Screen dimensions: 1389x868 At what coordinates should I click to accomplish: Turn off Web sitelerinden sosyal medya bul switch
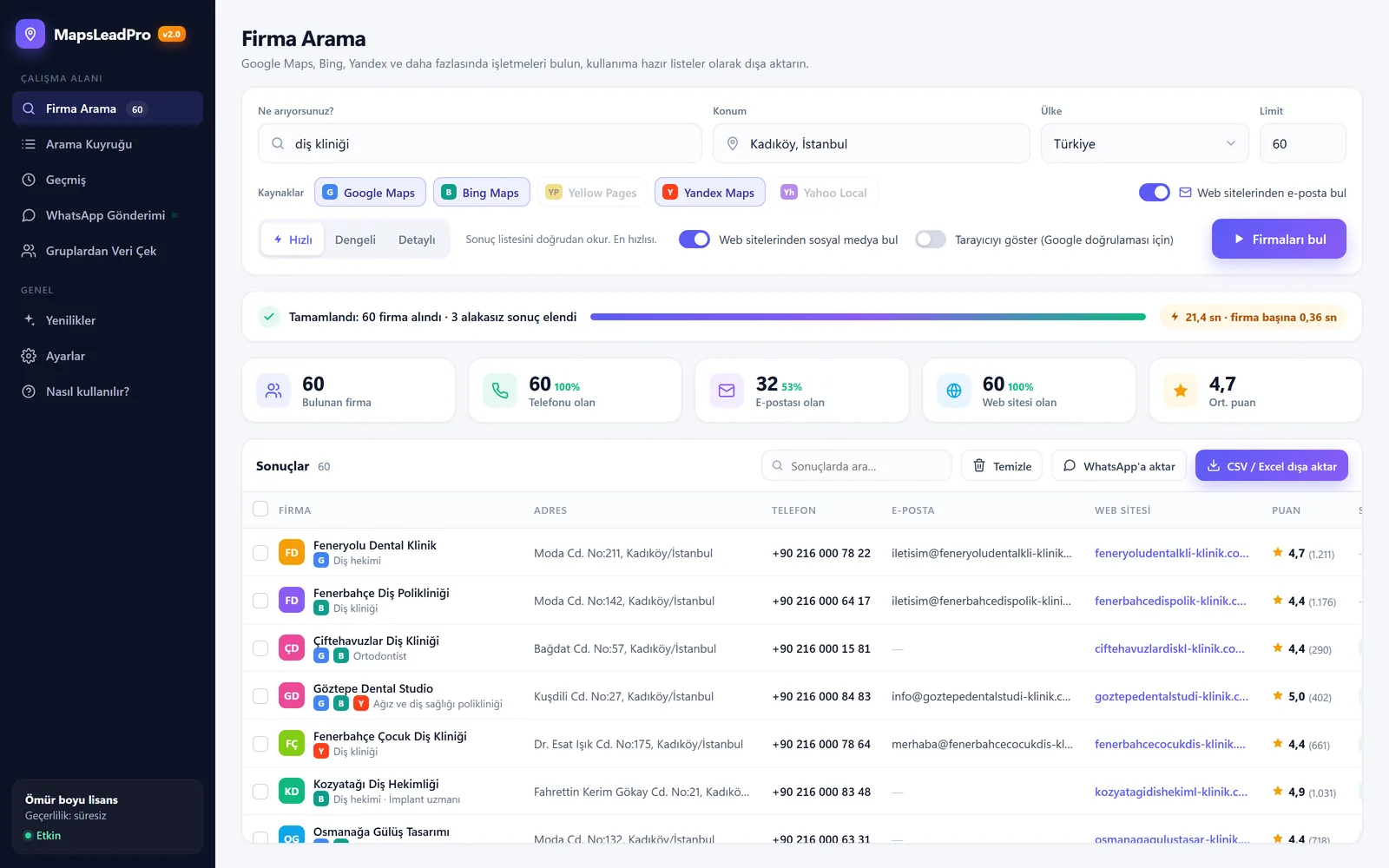(694, 240)
